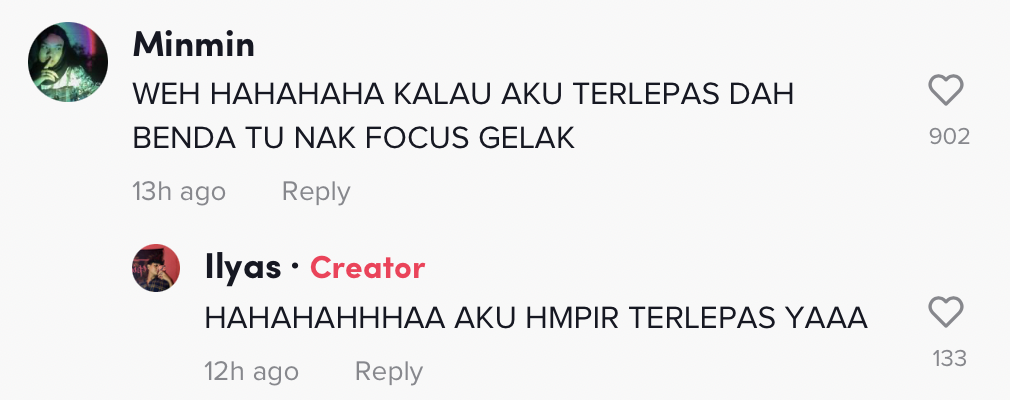This screenshot has width=1010, height=400.
Task: Click the 12h ago timestamp
Action: point(251,372)
